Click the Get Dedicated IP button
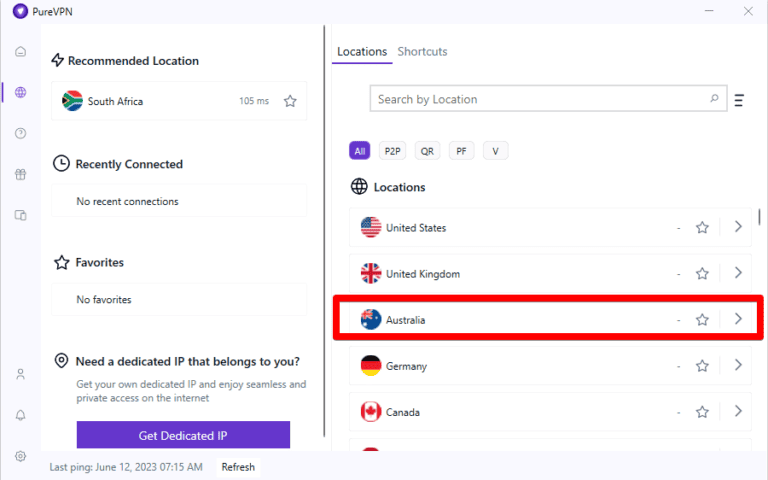This screenshot has width=768, height=480. (183, 435)
